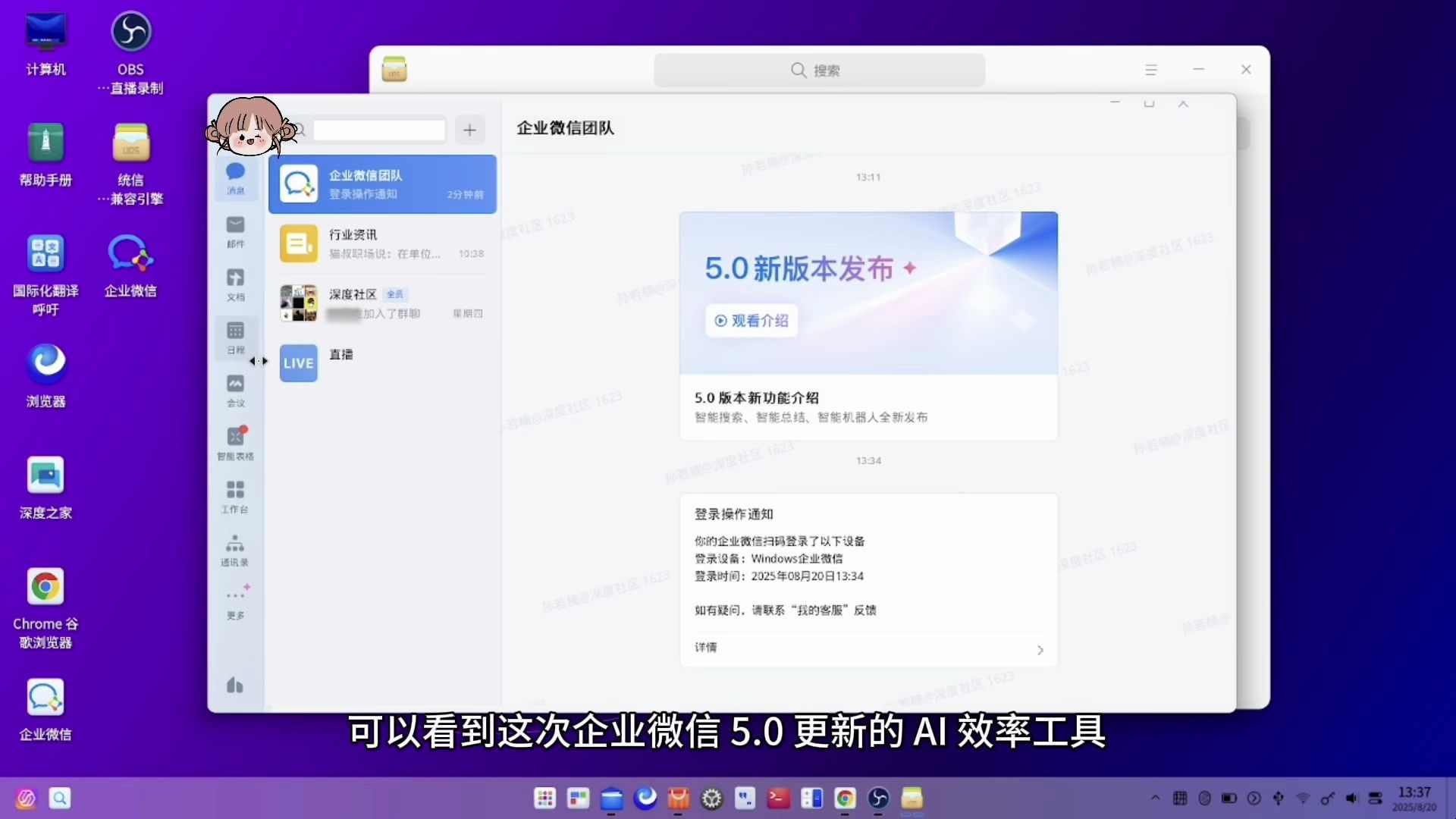Open 帮助手册 desktop icon

click(45, 155)
